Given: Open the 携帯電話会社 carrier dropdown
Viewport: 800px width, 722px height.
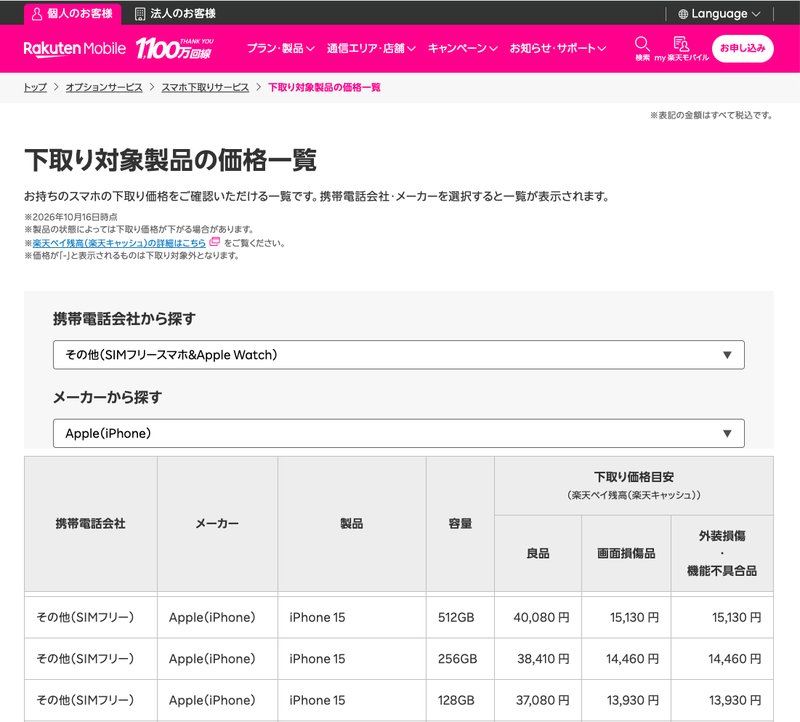Looking at the screenshot, I should click(398, 355).
